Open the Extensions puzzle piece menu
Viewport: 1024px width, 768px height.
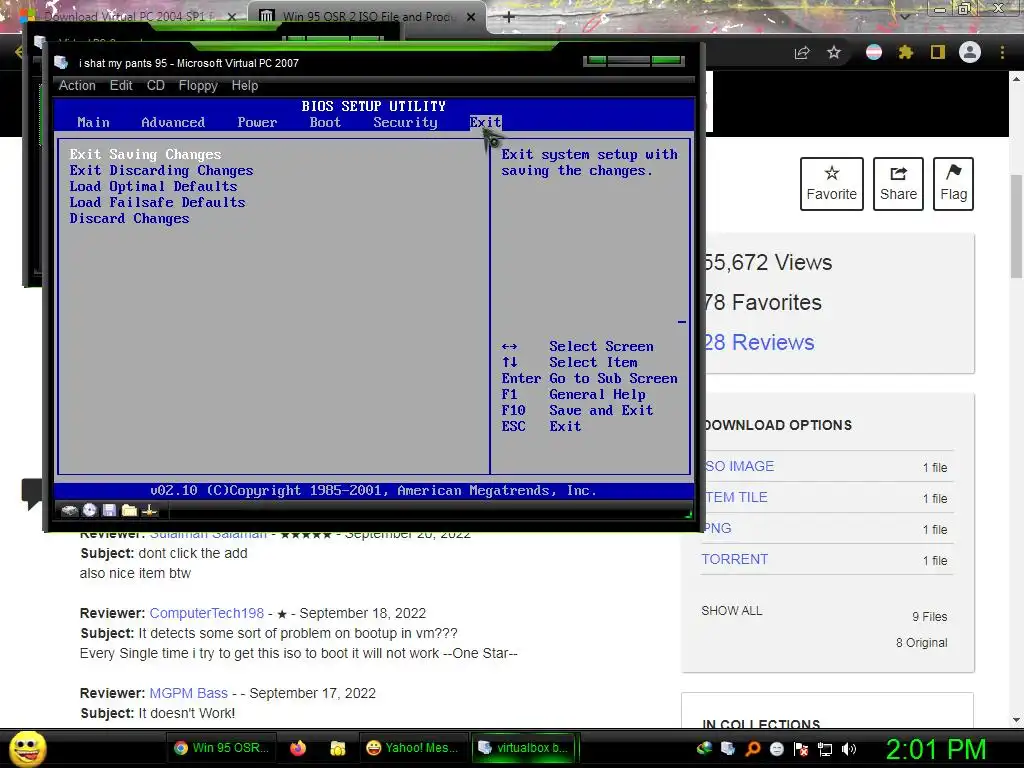pyautogui.click(x=906, y=52)
